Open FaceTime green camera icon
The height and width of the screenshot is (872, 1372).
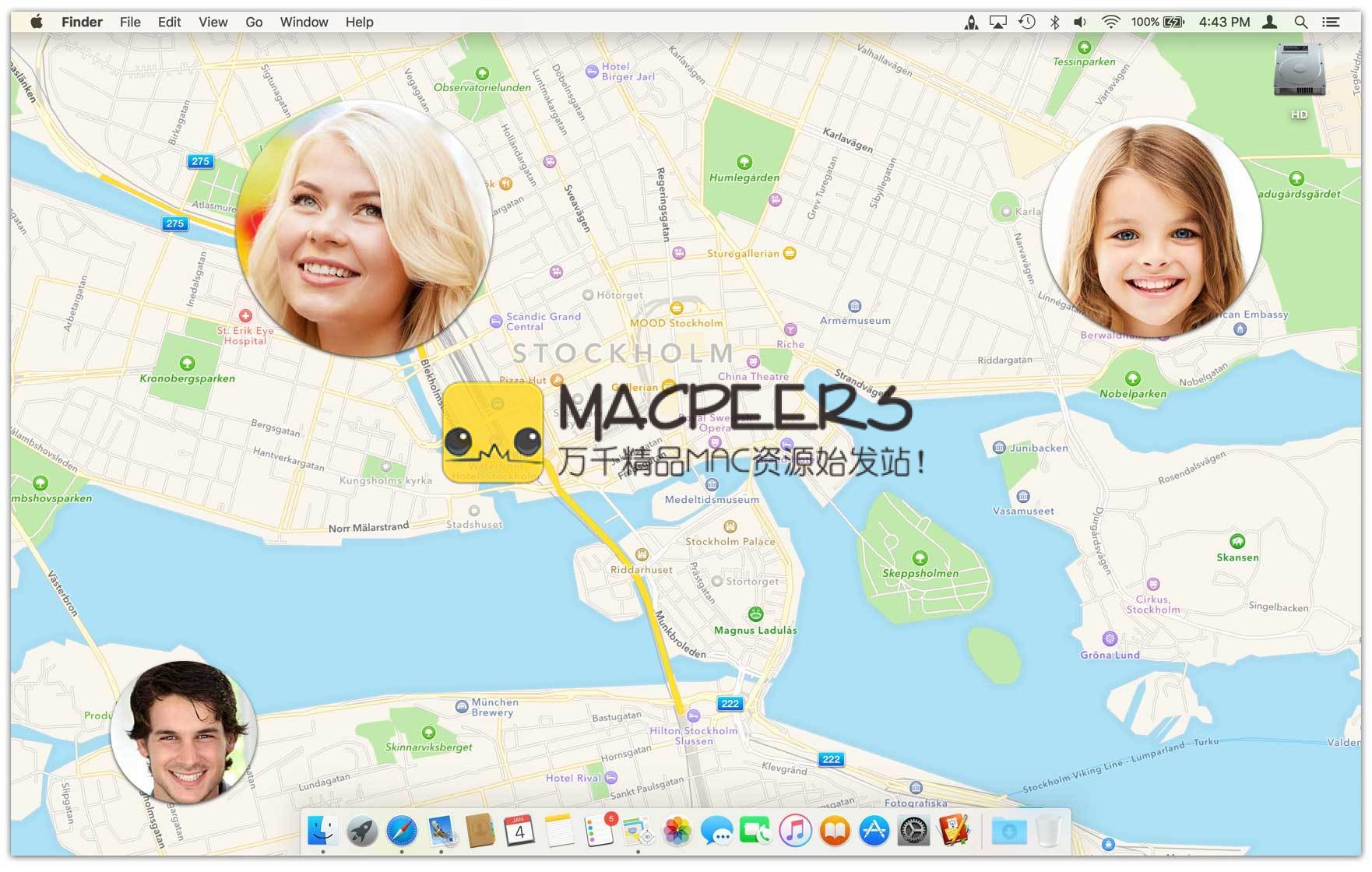755,831
